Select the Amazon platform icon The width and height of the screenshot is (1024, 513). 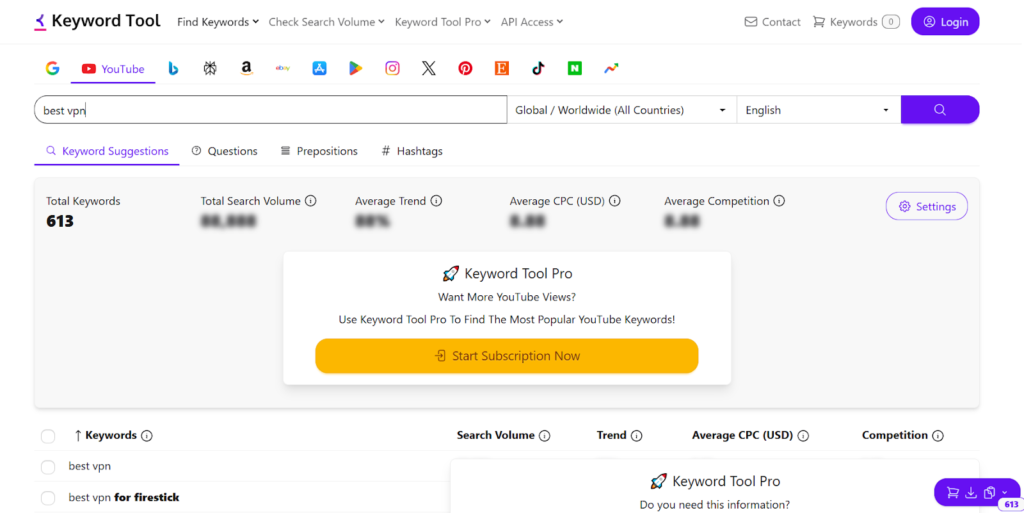coord(246,69)
